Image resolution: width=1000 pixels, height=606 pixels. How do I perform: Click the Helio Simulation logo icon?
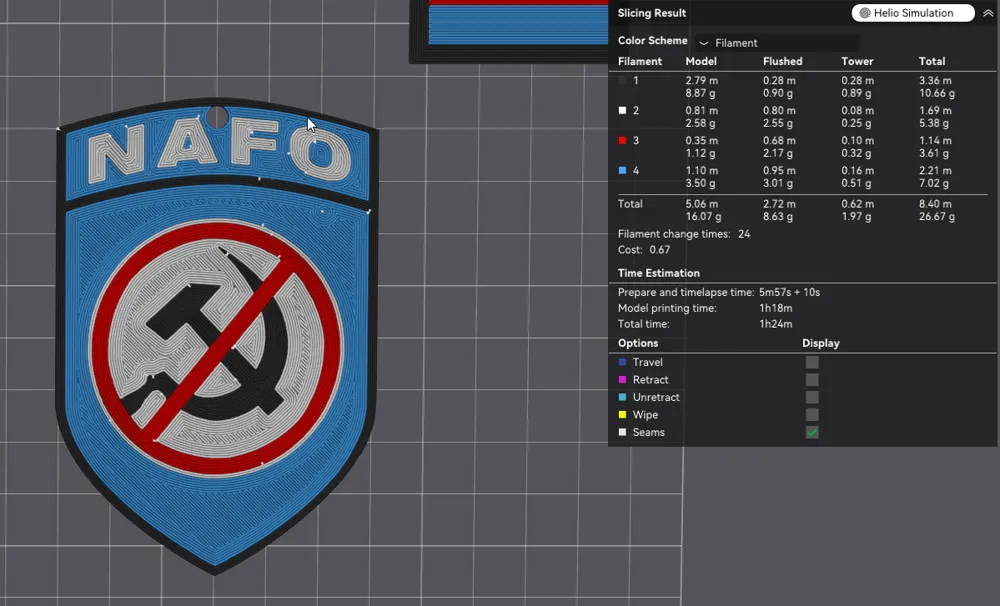(x=865, y=13)
